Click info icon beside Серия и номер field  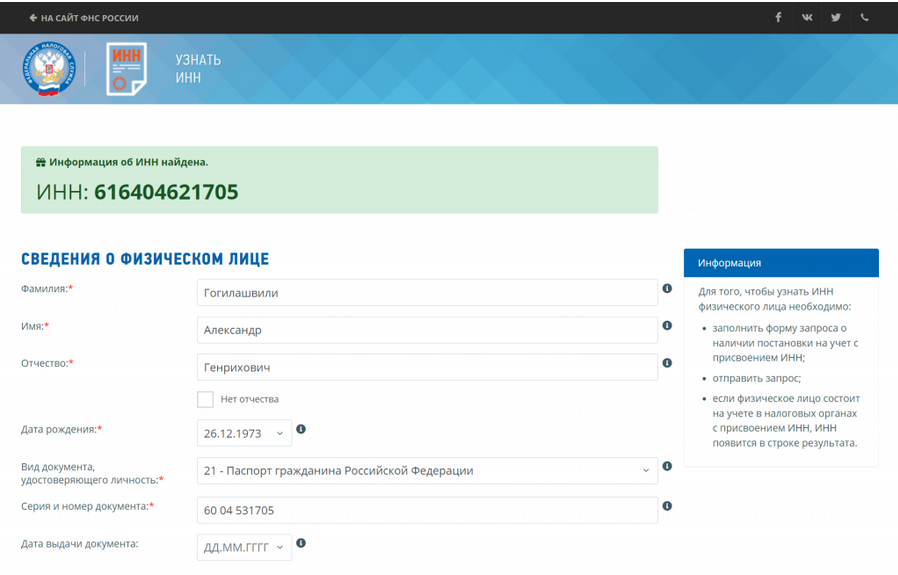[x=667, y=506]
